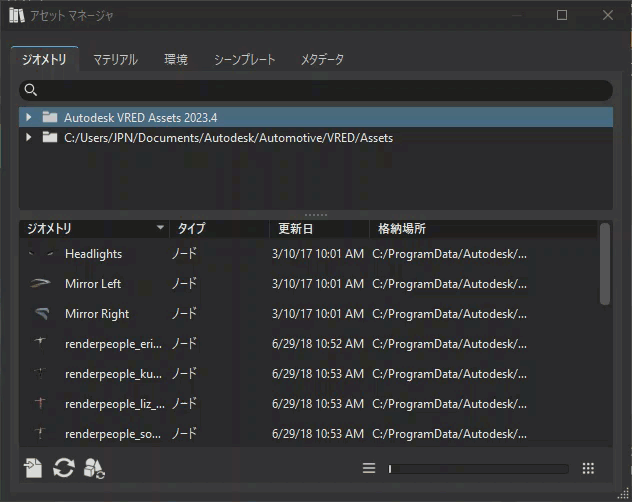Click the renderpeople_eri thumbnail
The image size is (632, 502).
40,343
